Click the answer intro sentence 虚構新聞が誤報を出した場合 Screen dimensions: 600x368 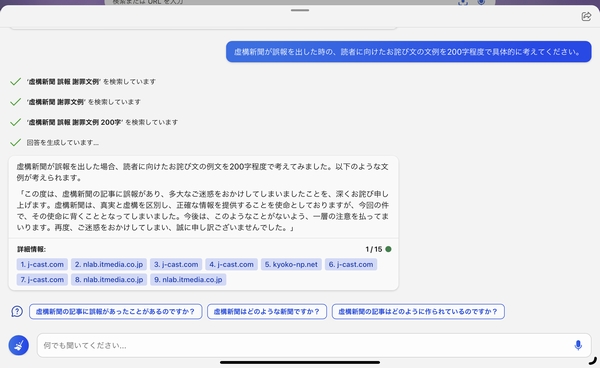pyautogui.click(x=203, y=172)
